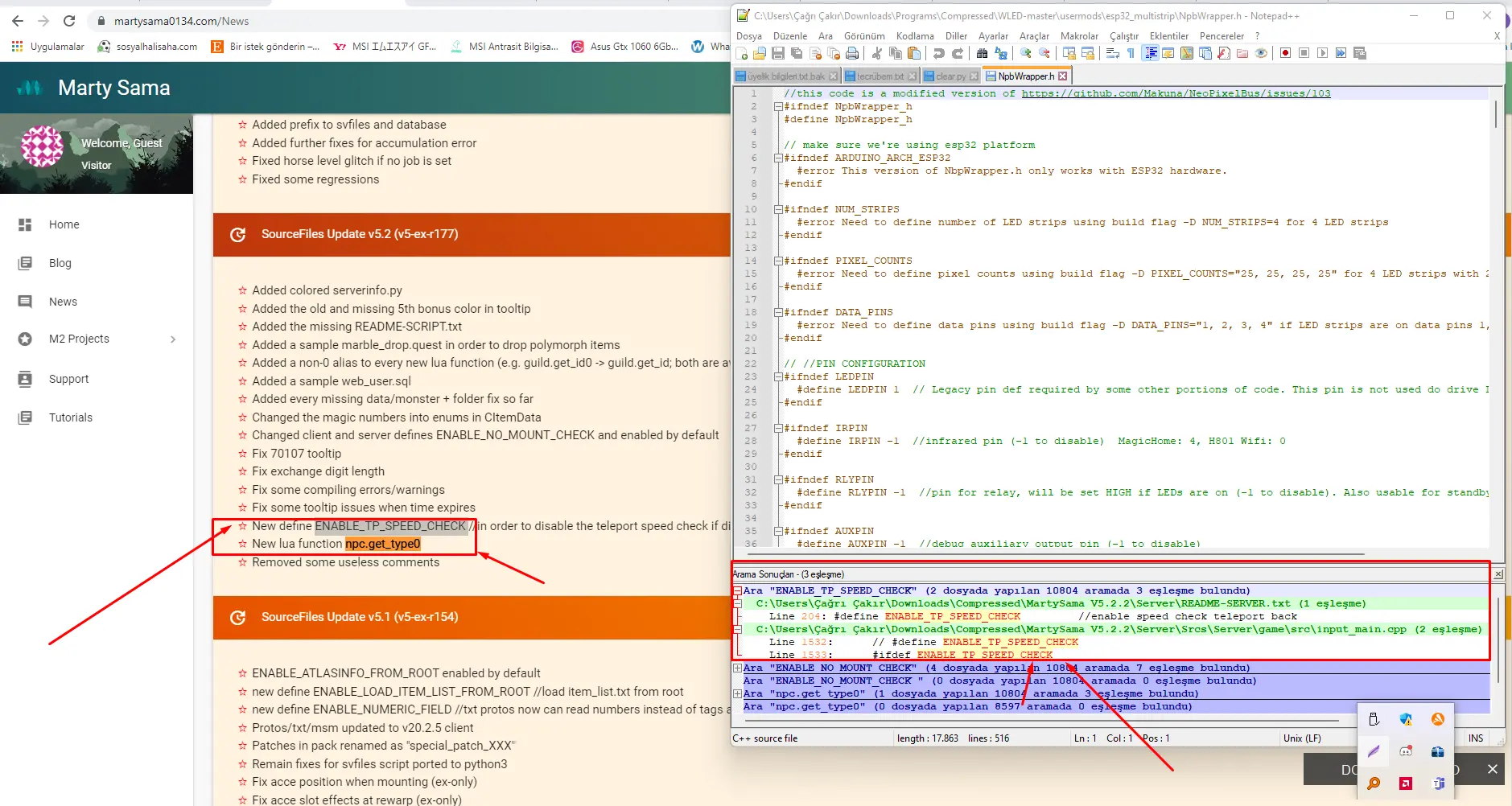Switch to tecrübem.txt tab
This screenshot has width=1512, height=806.
click(880, 76)
